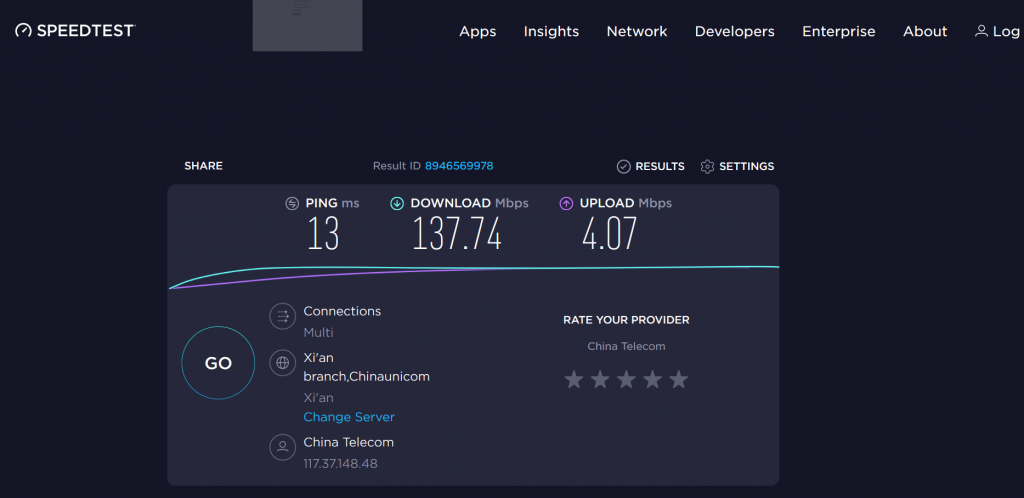Click the ping value 13
The height and width of the screenshot is (498, 1024).
323,234
